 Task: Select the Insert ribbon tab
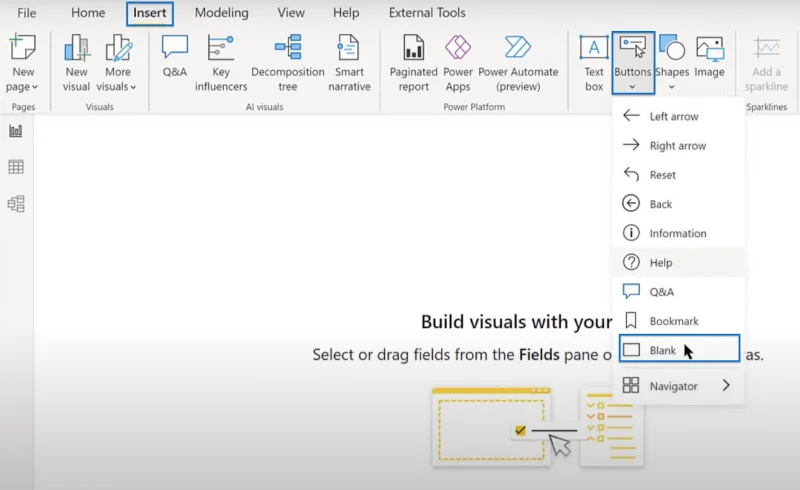coord(149,13)
